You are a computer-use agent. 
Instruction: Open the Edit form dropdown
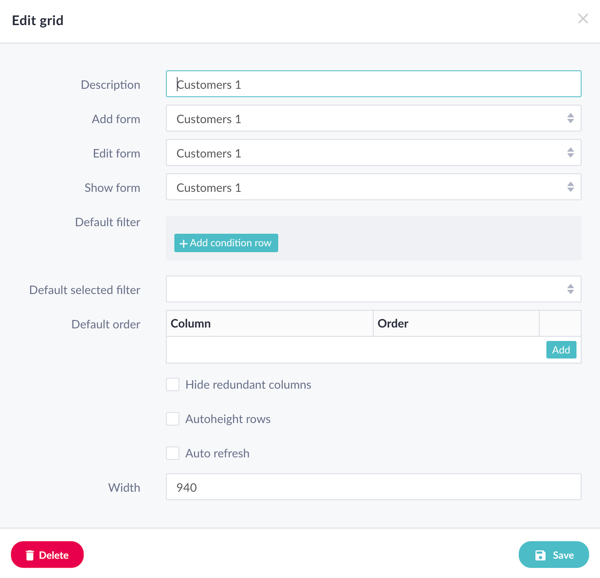pos(373,153)
